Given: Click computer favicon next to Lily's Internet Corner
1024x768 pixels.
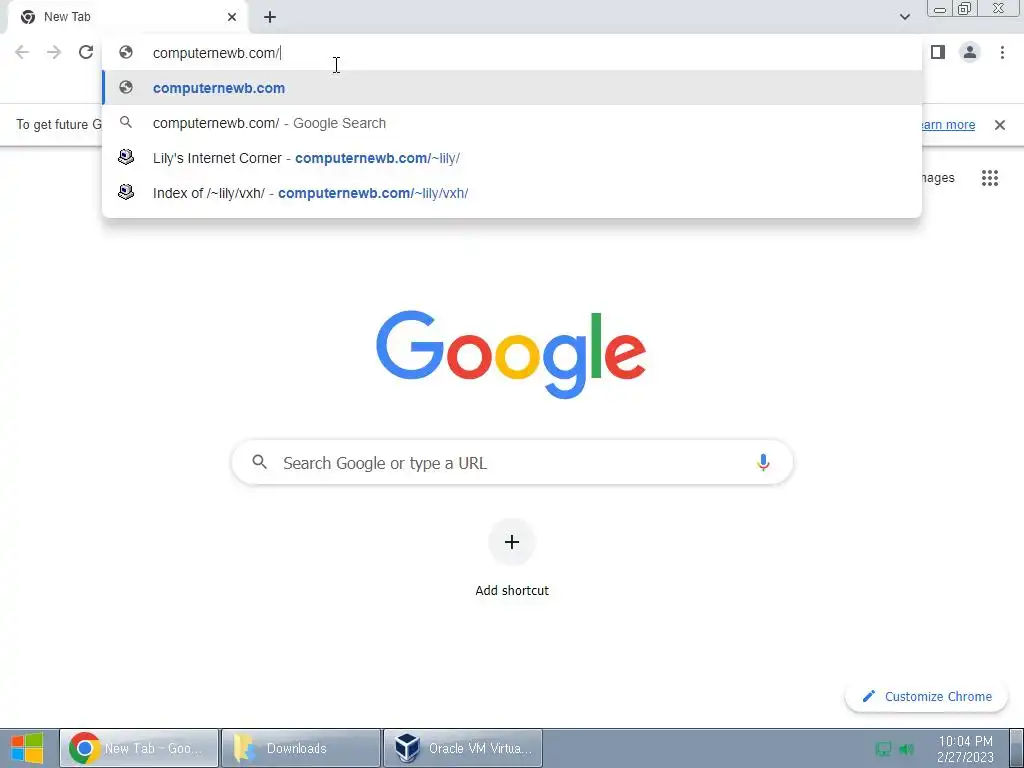Looking at the screenshot, I should 126,157.
